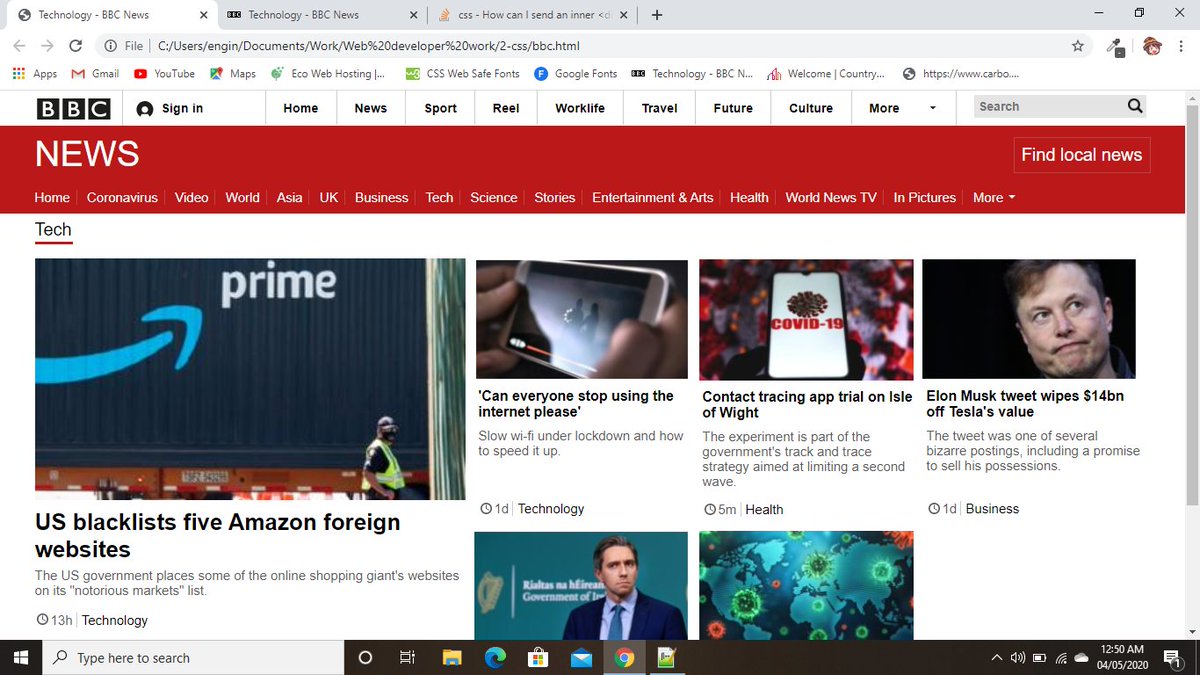Show hidden system tray icons chevron
The image size is (1200, 675).
[997, 657]
